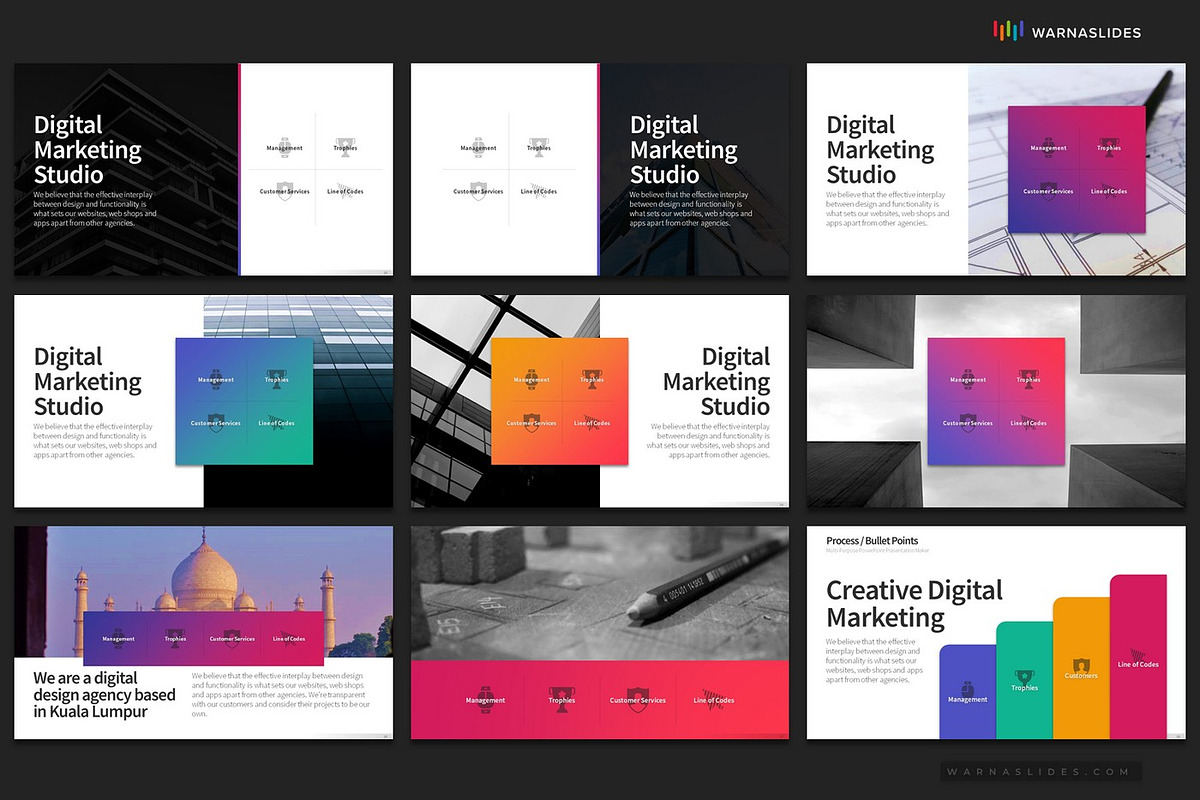Click the 'Process / Bullet Points' heading

pos(872,541)
